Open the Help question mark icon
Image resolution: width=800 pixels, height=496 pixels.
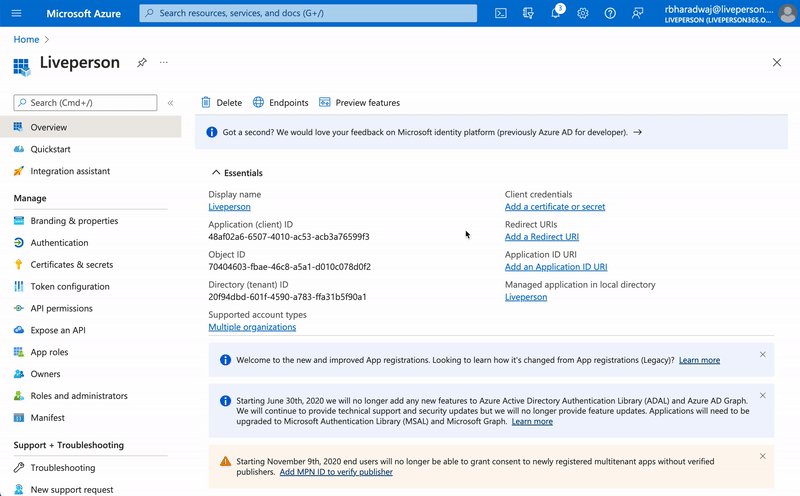coord(610,13)
